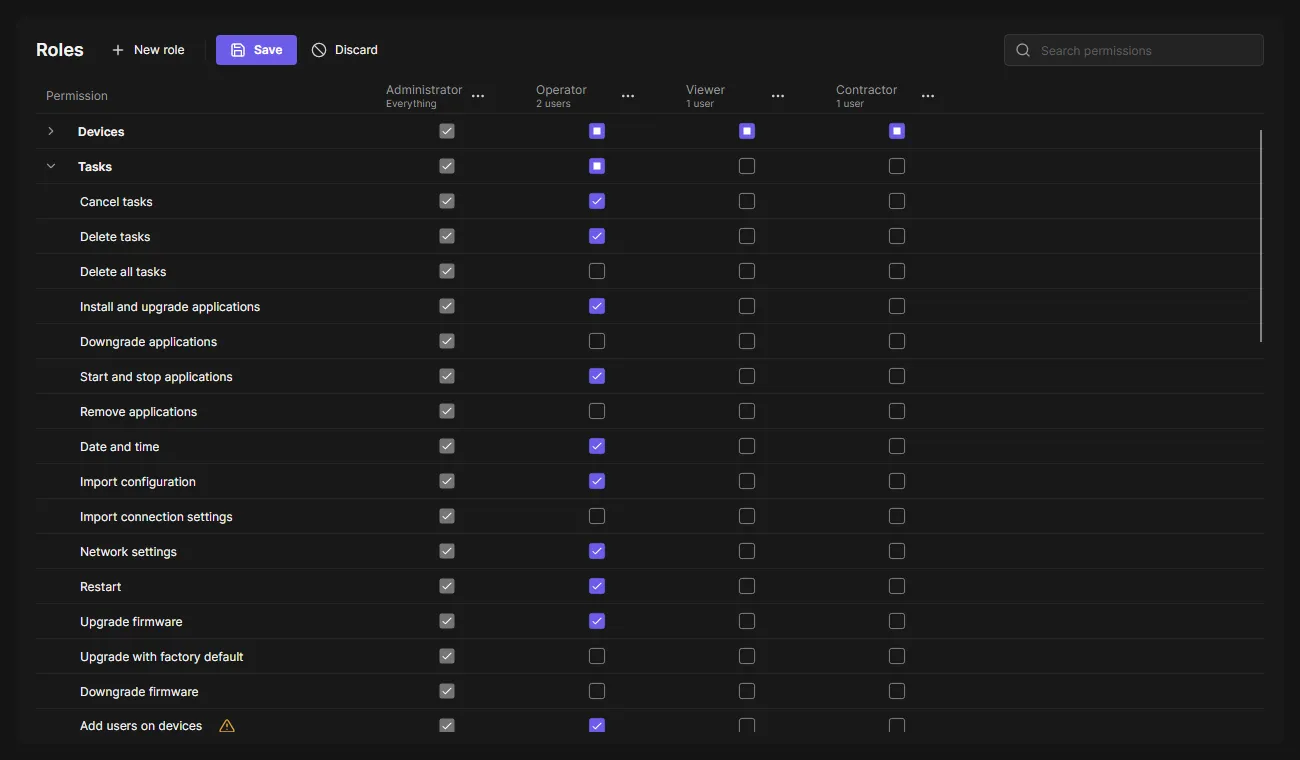Check Operator checkbox for Import connection settings

point(597,516)
